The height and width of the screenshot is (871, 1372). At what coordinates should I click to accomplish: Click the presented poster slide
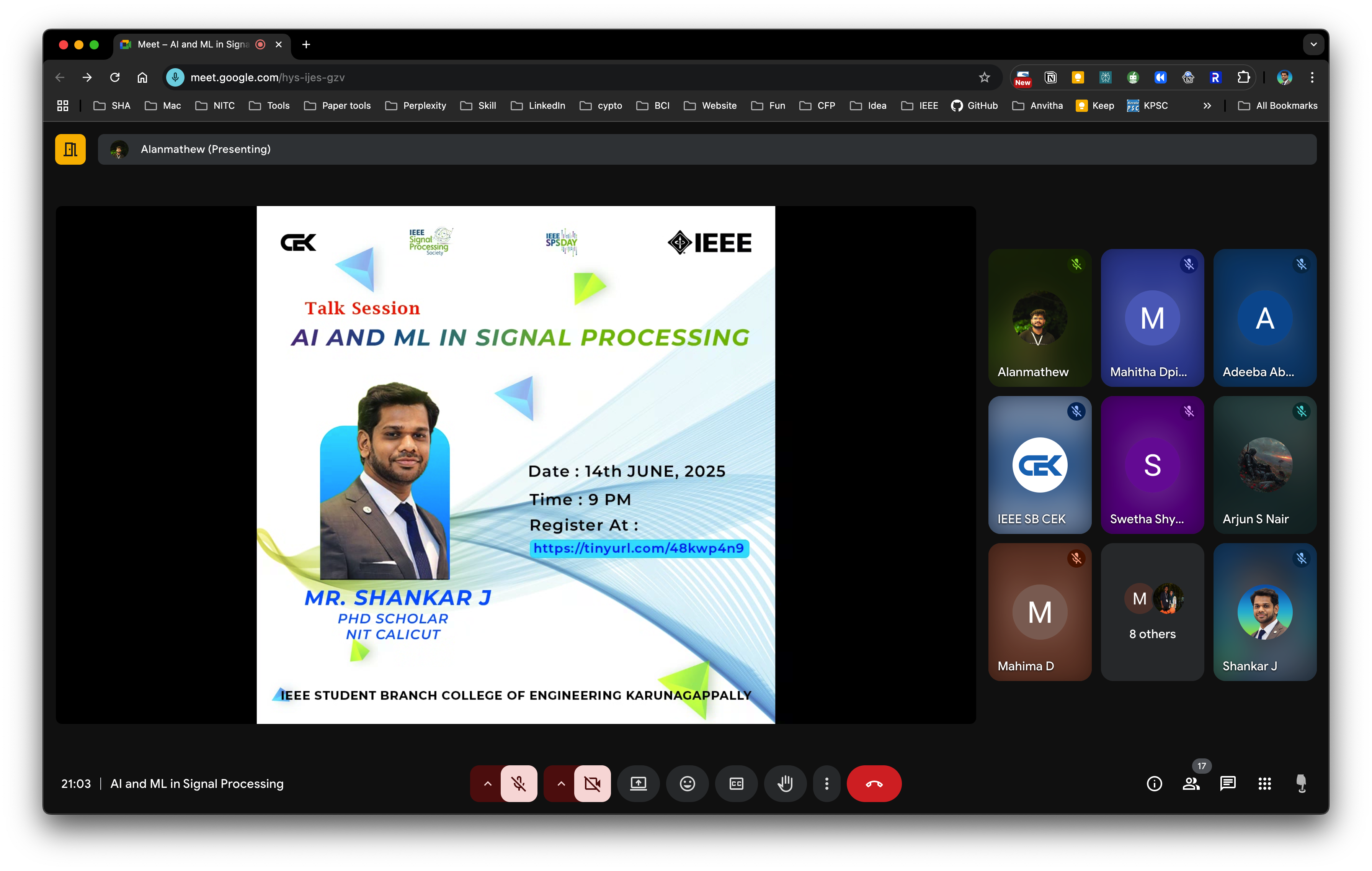[516, 465]
